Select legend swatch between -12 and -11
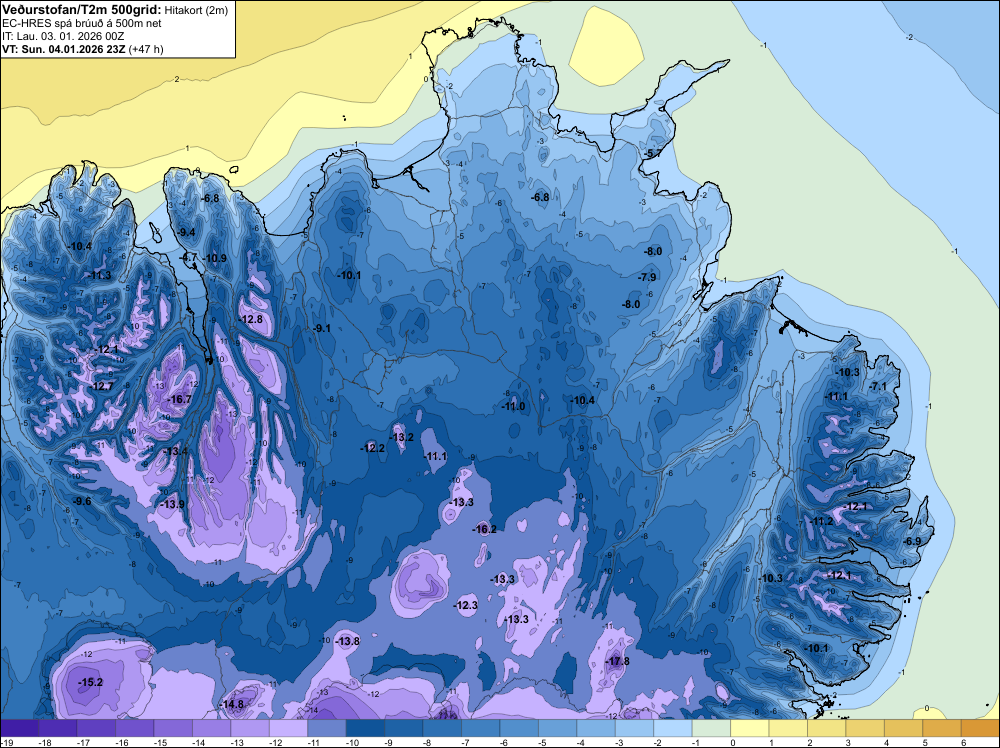1000x748 pixels. (288, 728)
